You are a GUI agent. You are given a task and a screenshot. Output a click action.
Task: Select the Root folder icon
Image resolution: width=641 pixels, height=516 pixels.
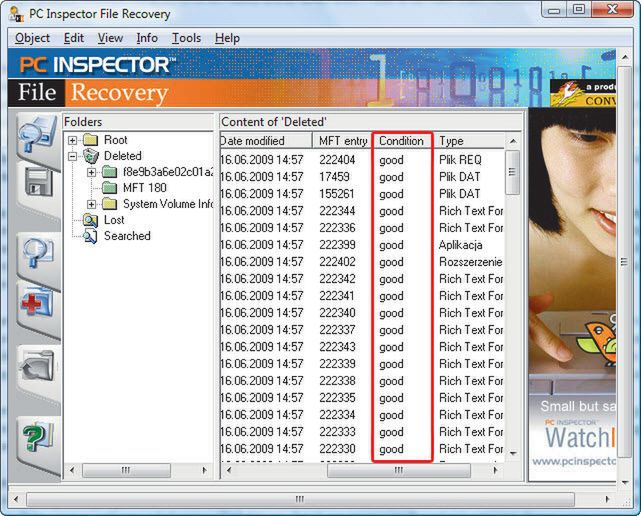[90, 140]
